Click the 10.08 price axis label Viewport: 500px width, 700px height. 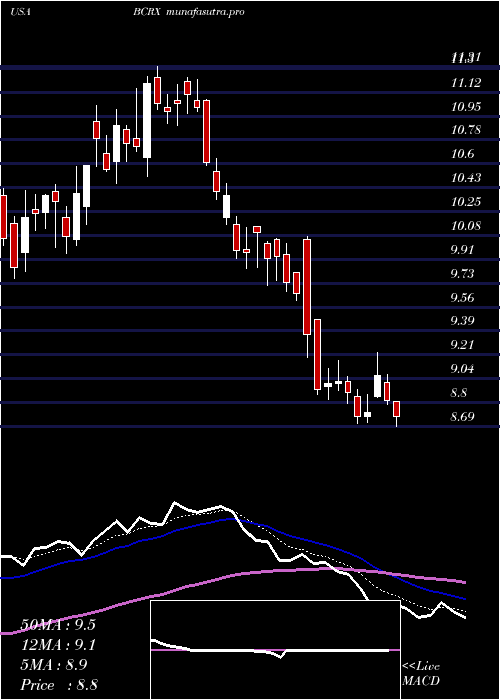466,225
